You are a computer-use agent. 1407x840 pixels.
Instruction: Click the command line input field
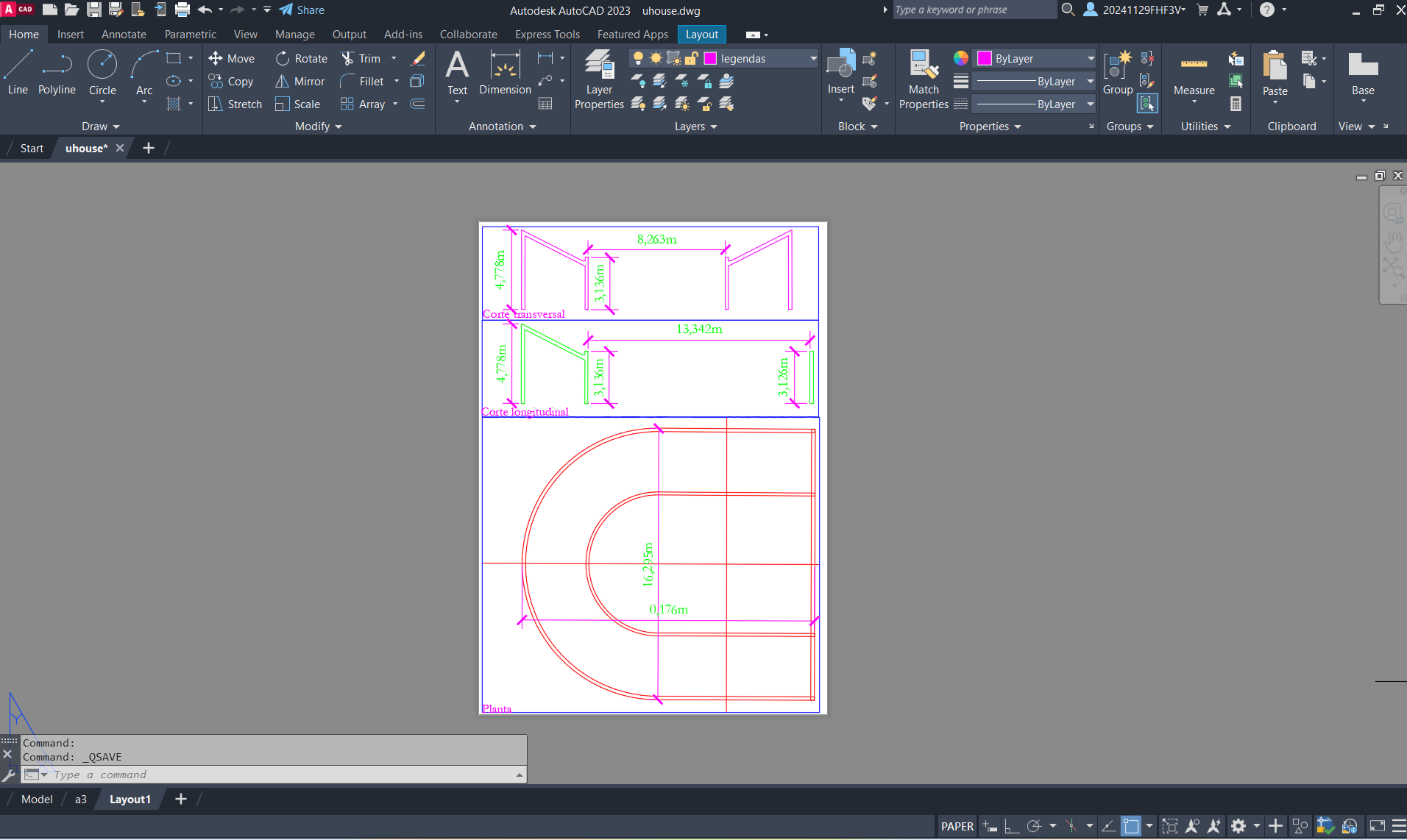(x=280, y=775)
